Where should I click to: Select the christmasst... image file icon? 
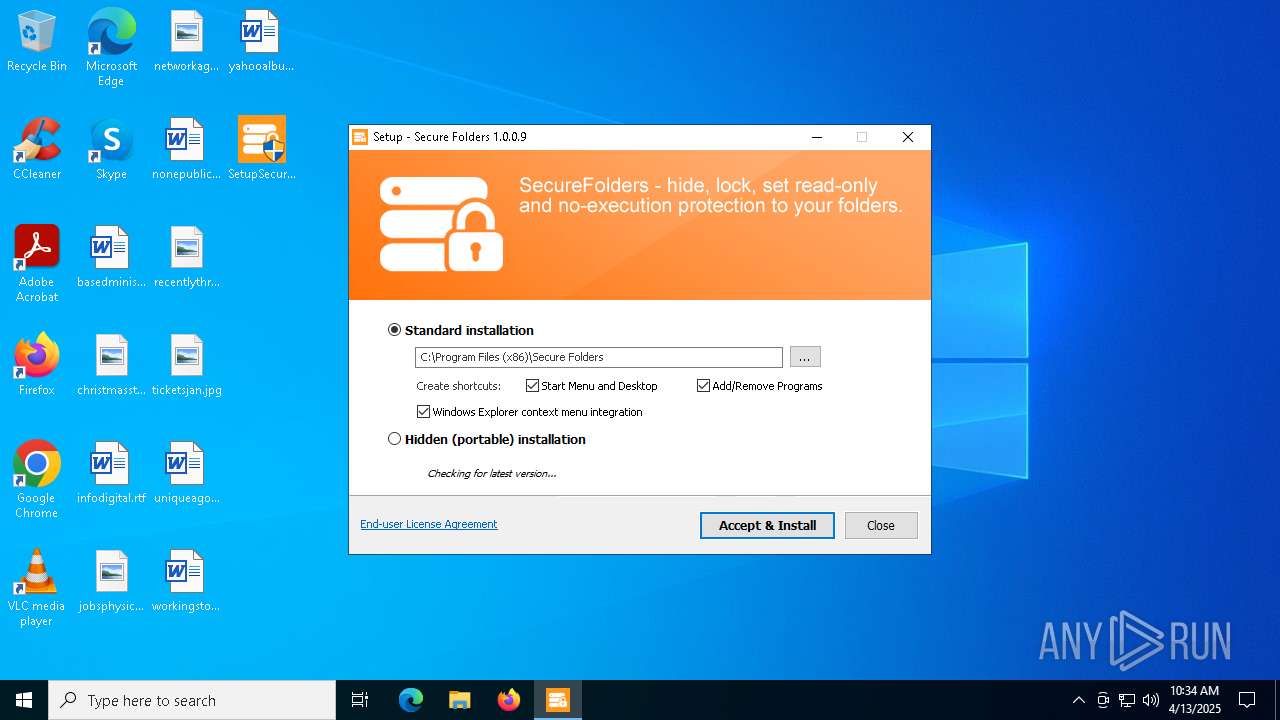111,366
